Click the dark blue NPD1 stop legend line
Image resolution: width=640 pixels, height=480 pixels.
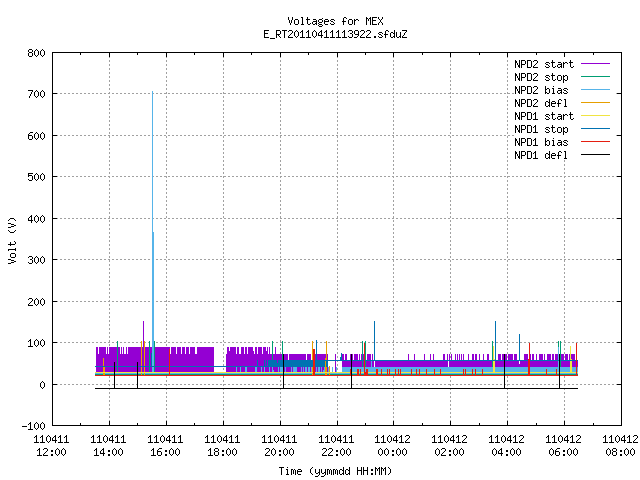[595, 129]
